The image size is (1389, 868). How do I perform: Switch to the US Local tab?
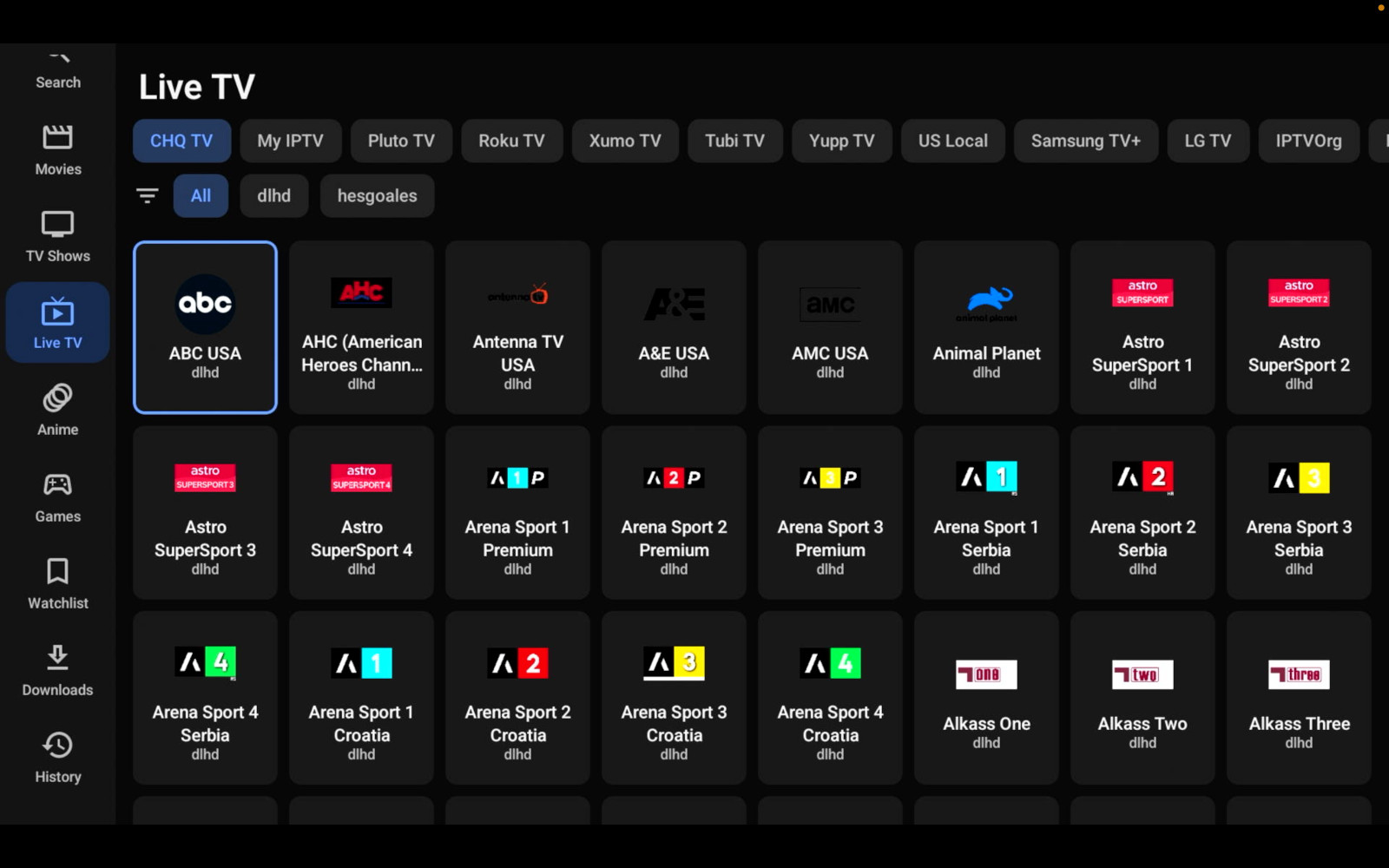(953, 141)
